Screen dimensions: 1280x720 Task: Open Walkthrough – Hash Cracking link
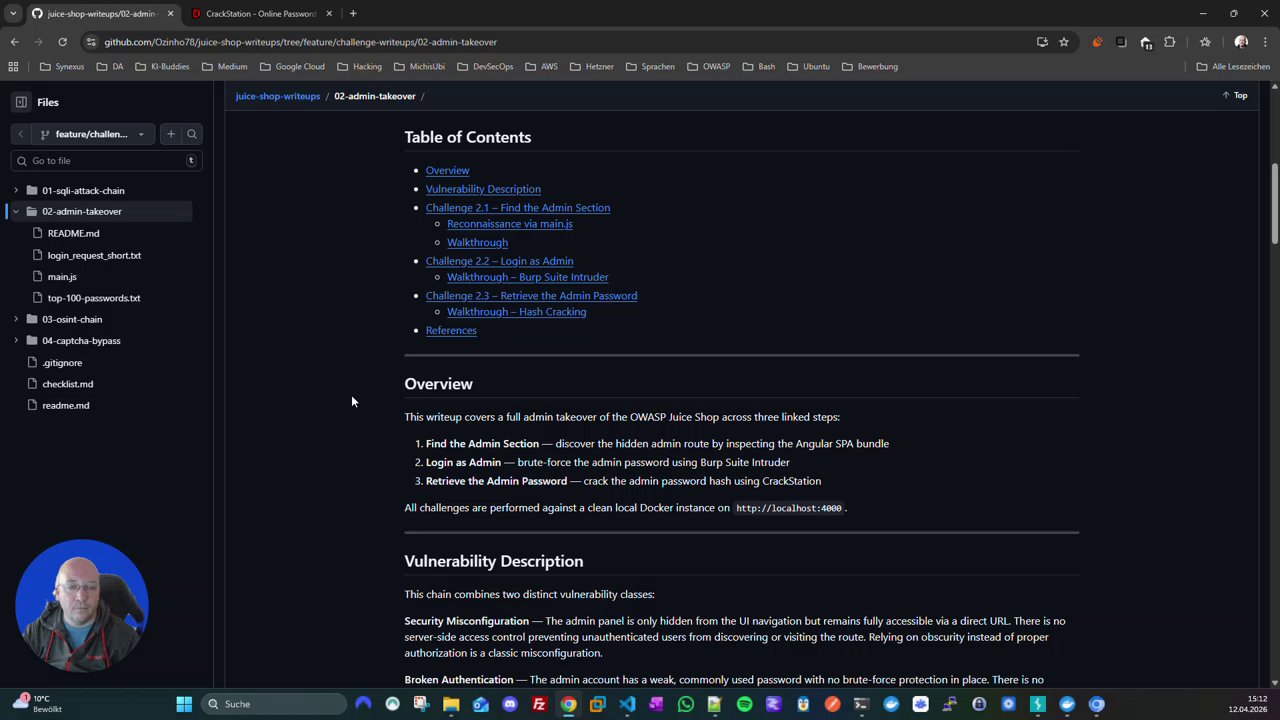516,312
